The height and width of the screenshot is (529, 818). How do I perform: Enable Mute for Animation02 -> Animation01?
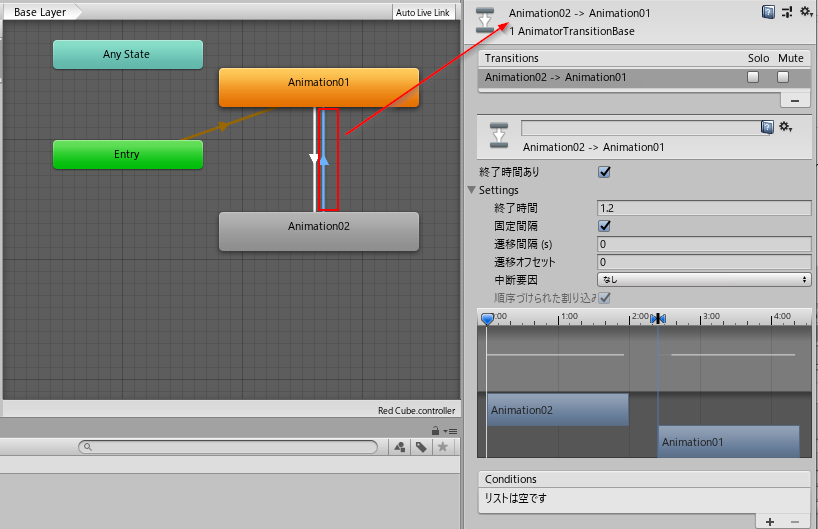[783, 77]
